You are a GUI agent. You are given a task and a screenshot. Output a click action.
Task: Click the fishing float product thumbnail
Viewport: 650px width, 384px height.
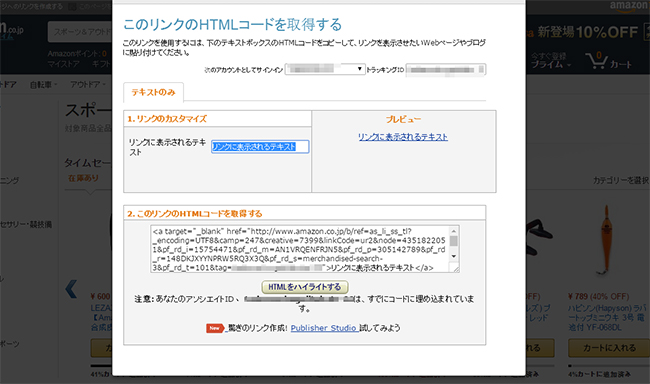pyautogui.click(x=605, y=241)
